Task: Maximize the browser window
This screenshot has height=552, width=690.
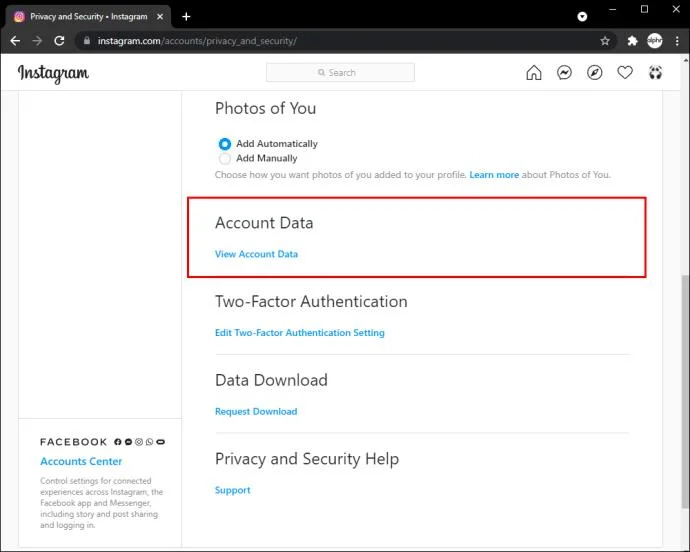Action: coord(644,9)
